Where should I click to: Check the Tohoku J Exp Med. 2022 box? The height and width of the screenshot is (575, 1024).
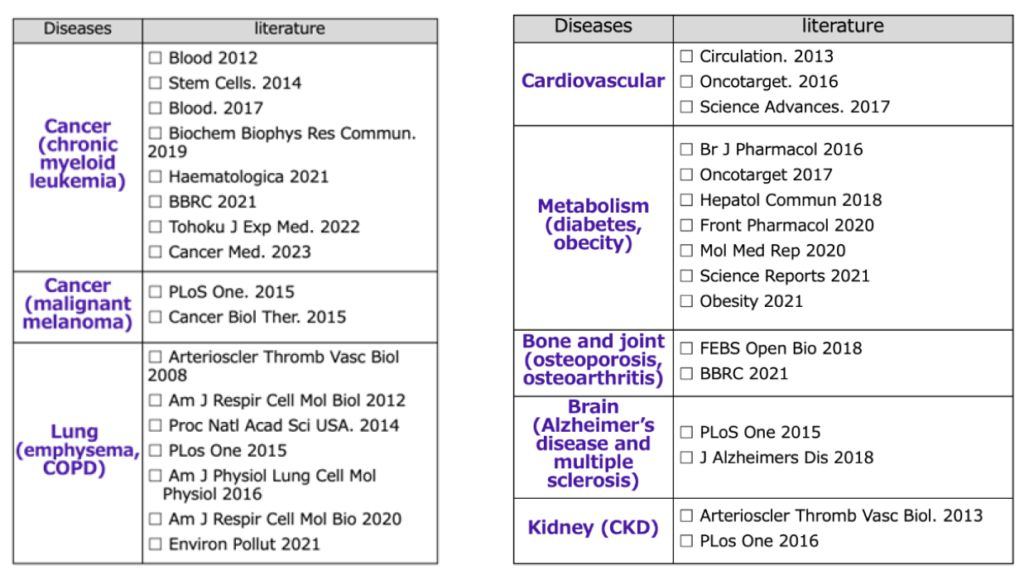point(155,227)
